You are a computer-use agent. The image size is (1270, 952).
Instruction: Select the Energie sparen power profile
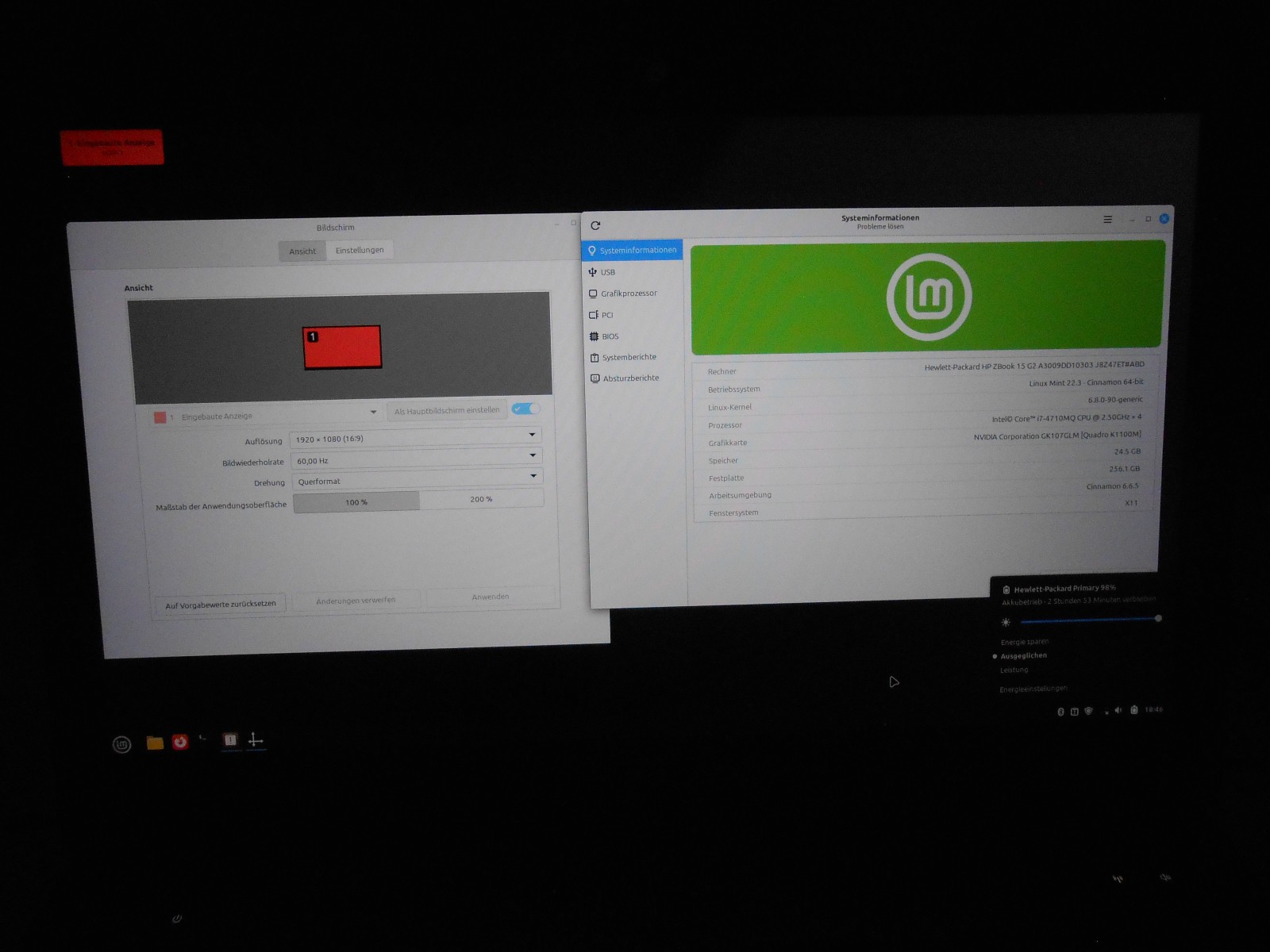(1025, 642)
